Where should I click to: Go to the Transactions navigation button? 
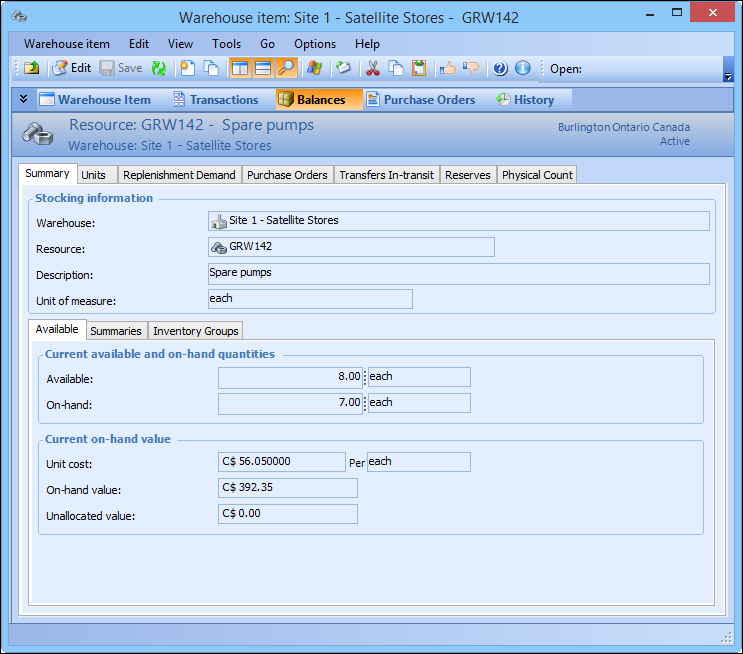tap(215, 99)
